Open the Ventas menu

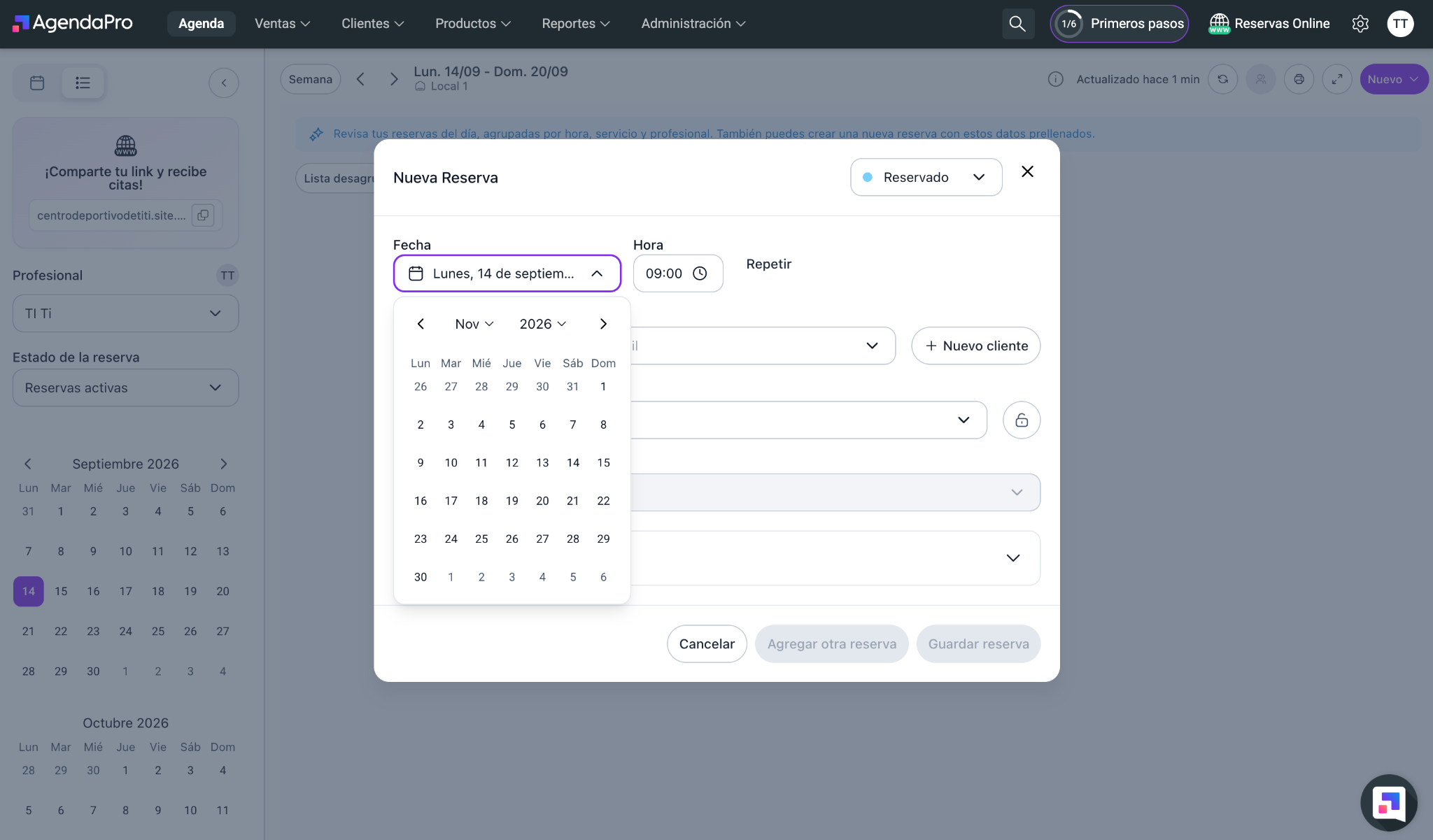click(x=282, y=24)
